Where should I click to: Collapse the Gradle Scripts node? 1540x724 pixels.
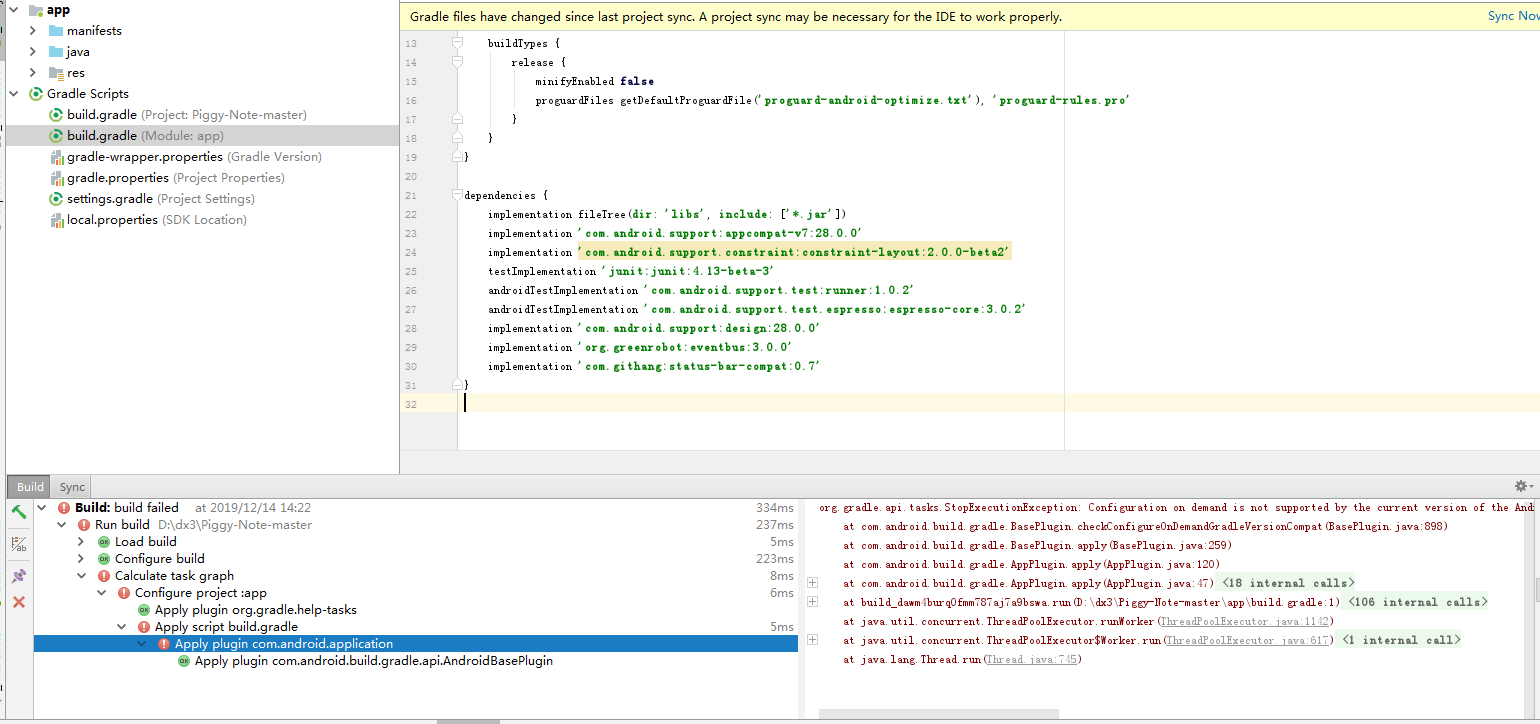coord(13,94)
